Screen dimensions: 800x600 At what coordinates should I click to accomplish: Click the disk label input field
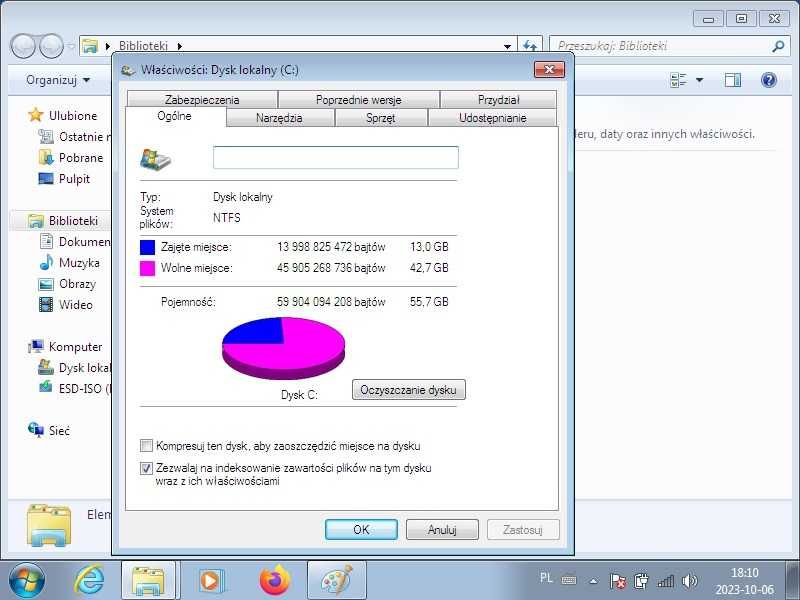click(x=336, y=158)
